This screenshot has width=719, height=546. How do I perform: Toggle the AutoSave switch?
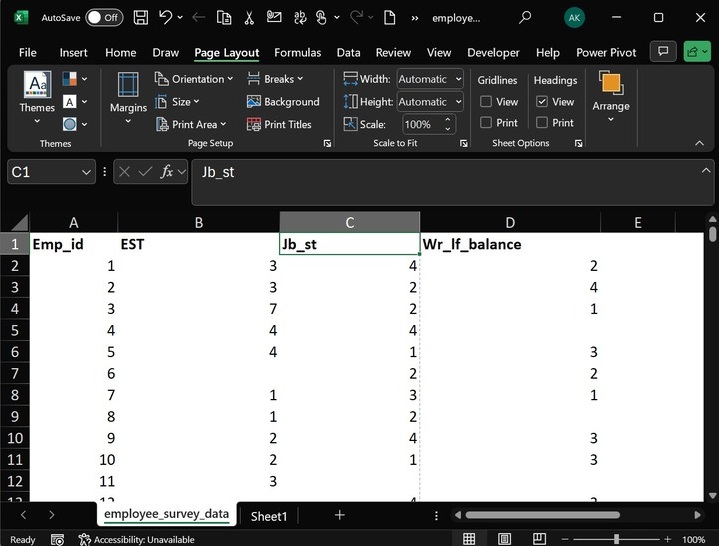click(104, 17)
